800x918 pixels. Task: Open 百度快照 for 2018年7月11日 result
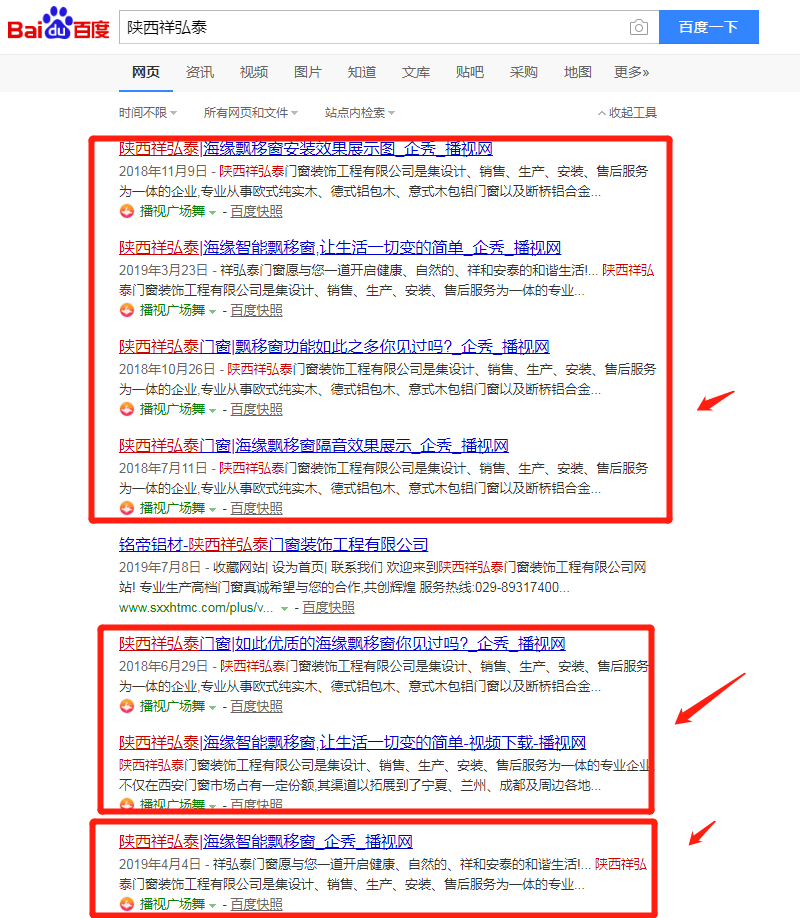[257, 508]
